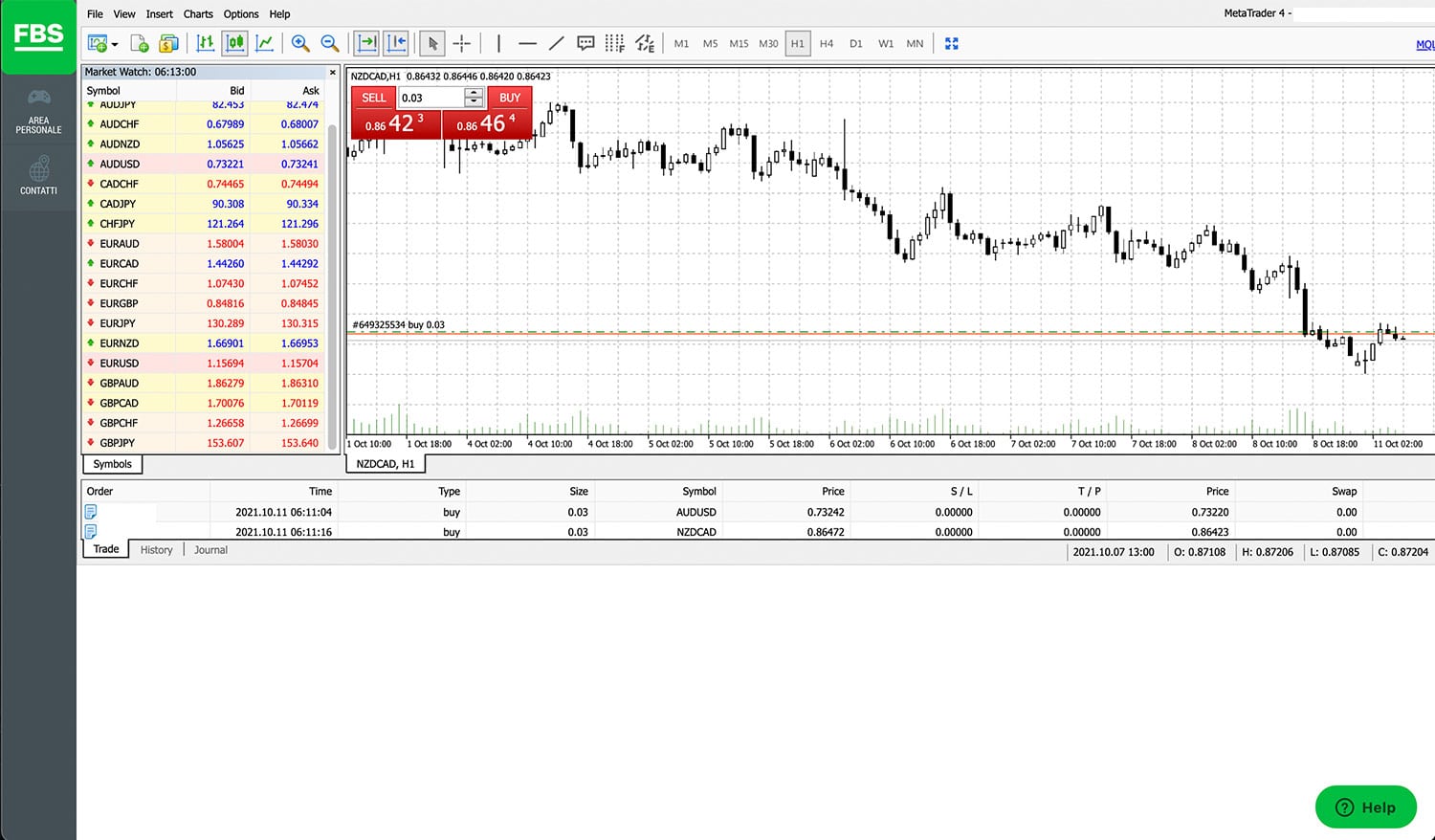Click the NZDCAD, H1 chart tab

[386, 464]
